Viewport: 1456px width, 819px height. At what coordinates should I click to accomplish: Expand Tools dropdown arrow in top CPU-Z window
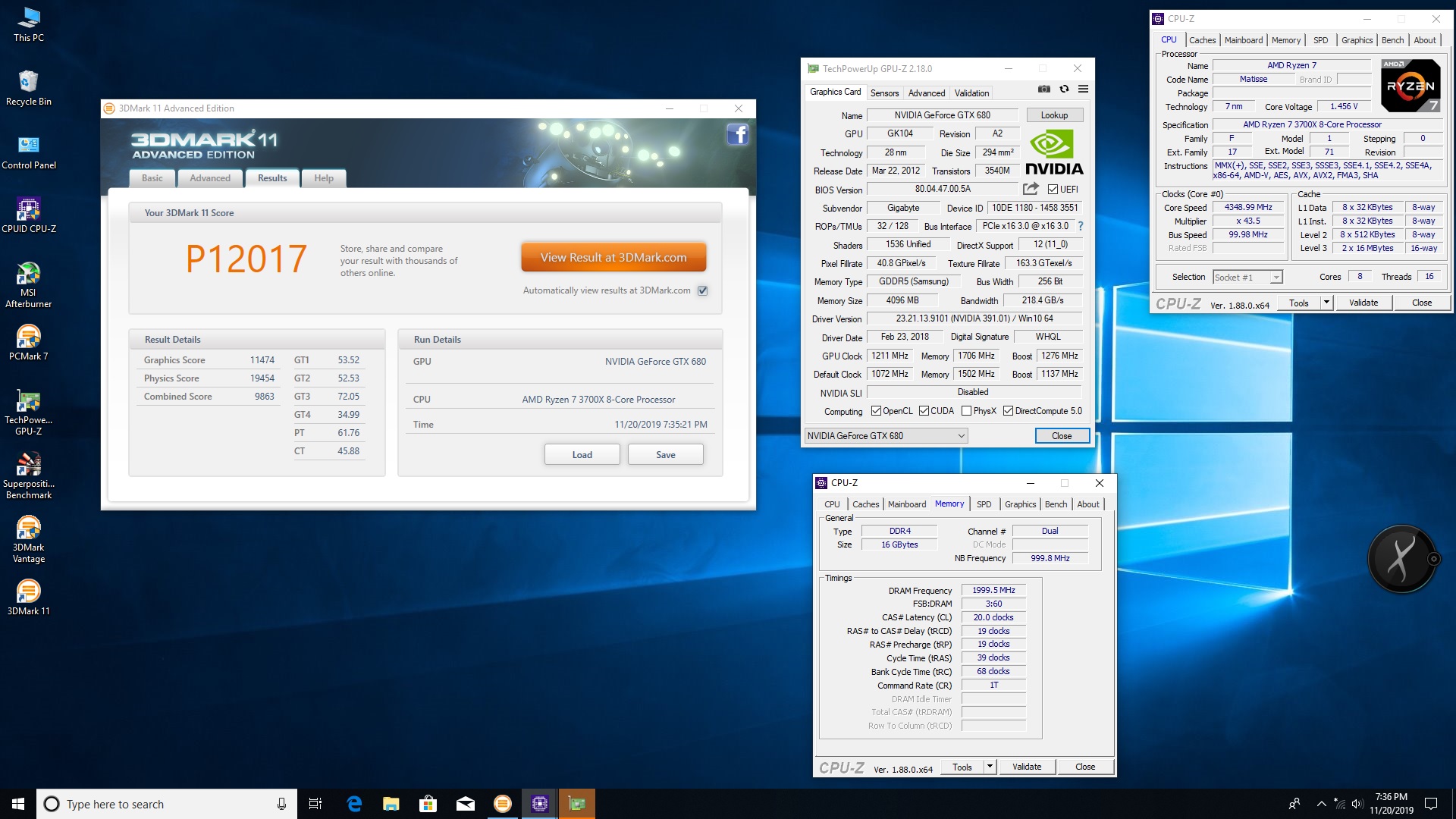1326,303
